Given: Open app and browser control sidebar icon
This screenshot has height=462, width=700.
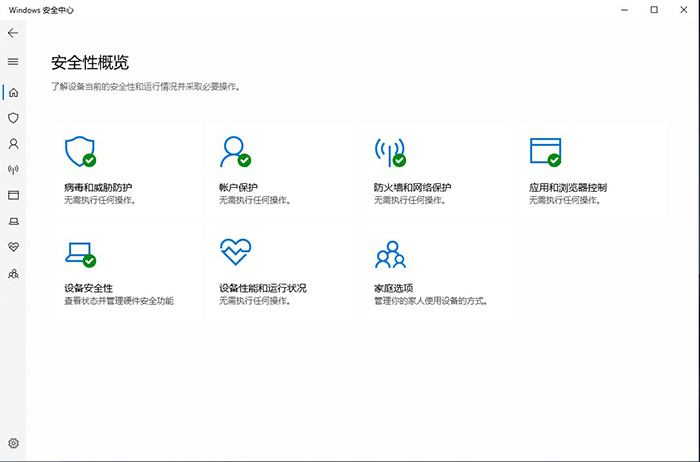Looking at the screenshot, I should (13, 195).
